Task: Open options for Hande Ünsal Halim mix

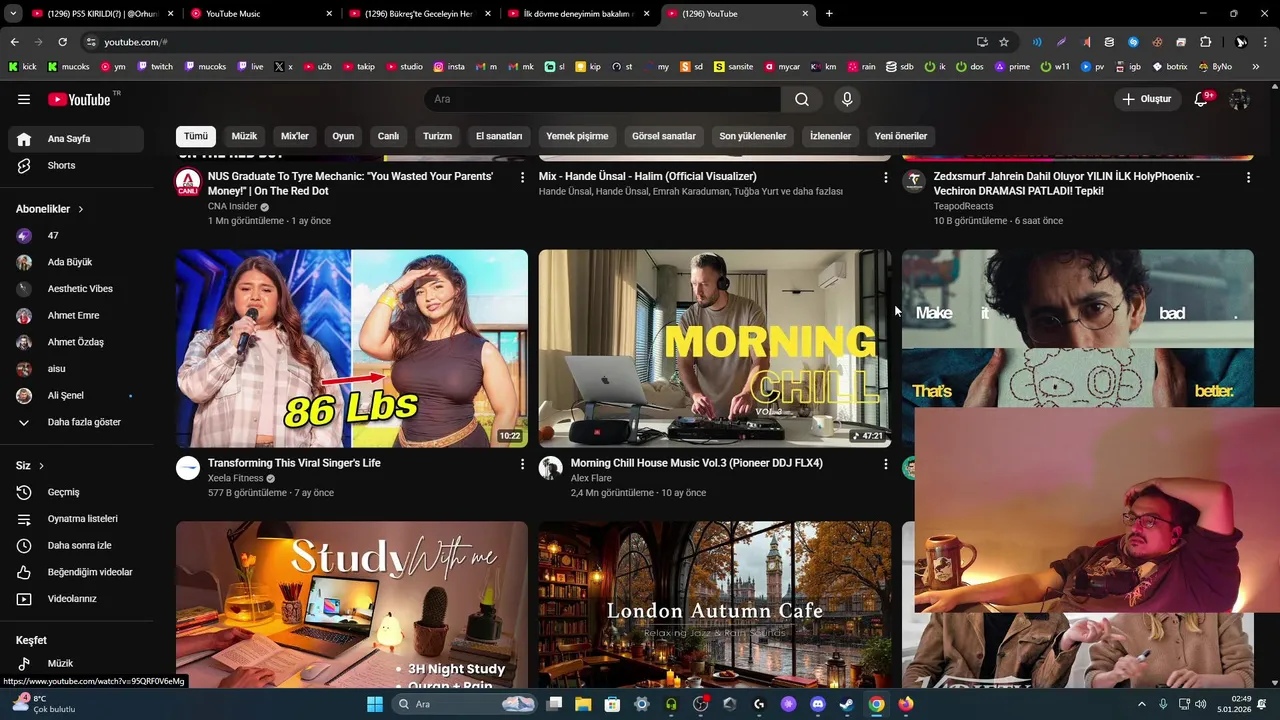Action: 885,177
